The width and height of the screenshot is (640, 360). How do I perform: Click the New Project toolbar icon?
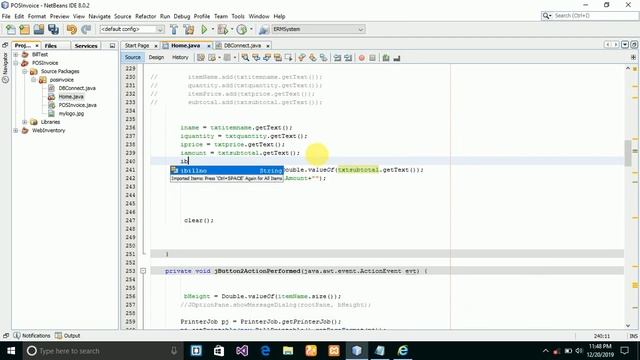pos(24,29)
